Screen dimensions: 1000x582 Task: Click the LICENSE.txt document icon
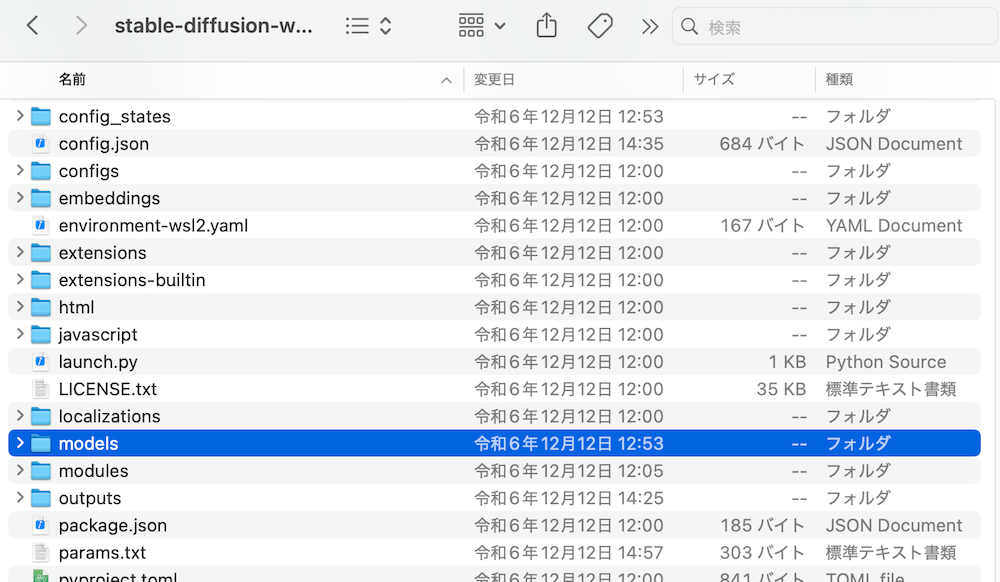41,389
